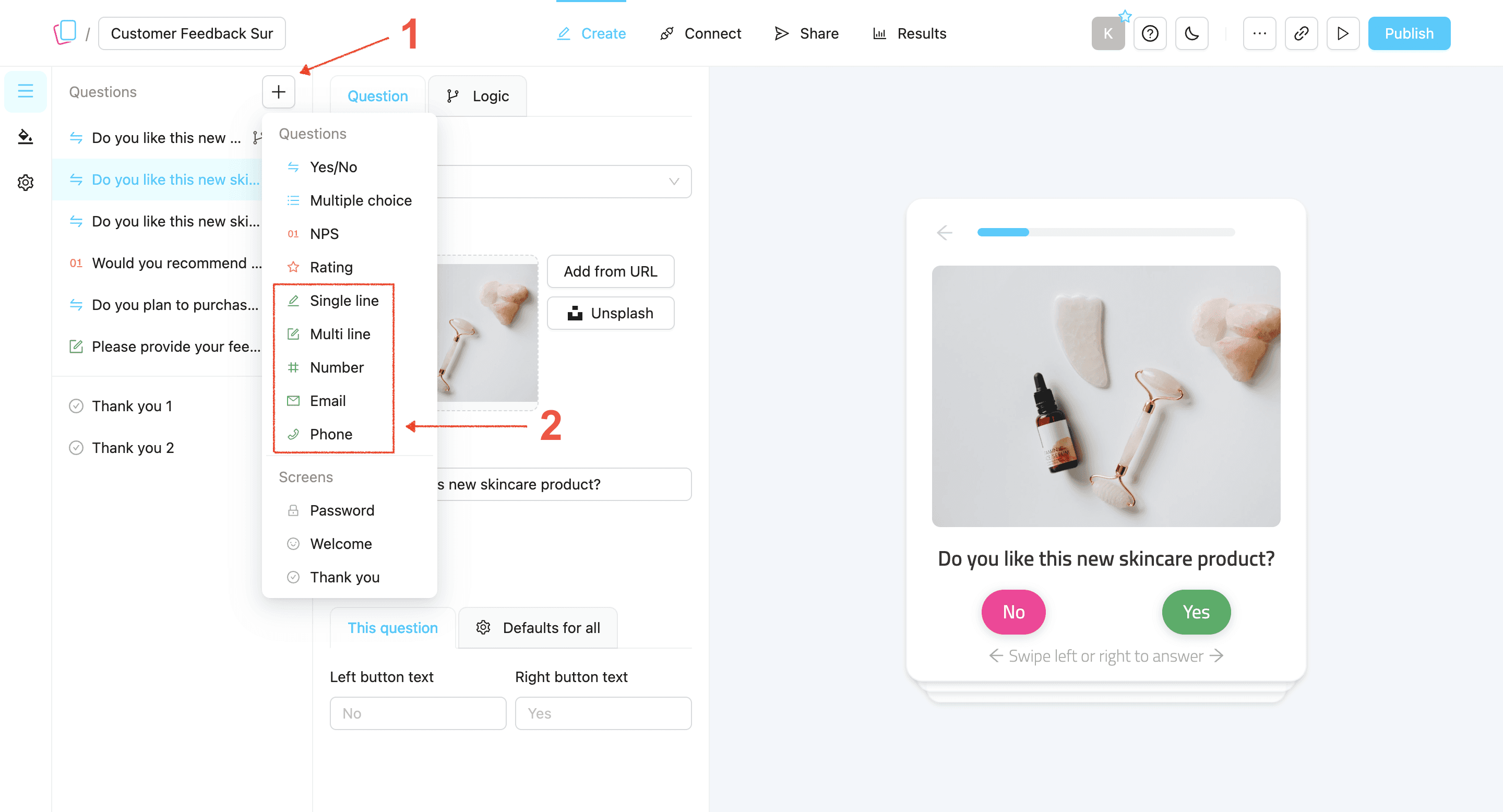Open the Defaults for all tab
This screenshot has height=812, width=1503.
pyautogui.click(x=538, y=628)
